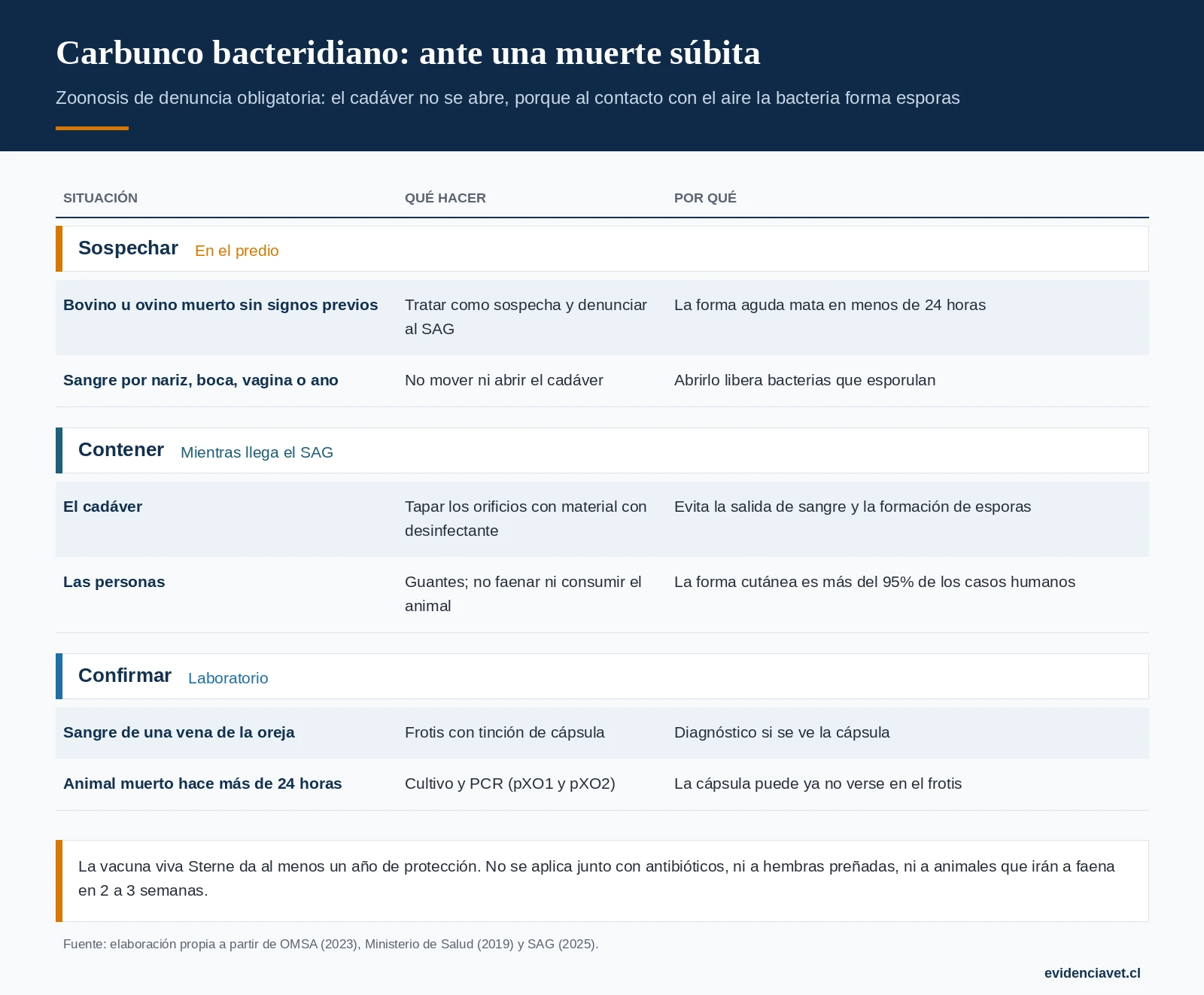This screenshot has width=1204, height=995.
Task: Select the "Confirmar" section heading
Action: [125, 676]
